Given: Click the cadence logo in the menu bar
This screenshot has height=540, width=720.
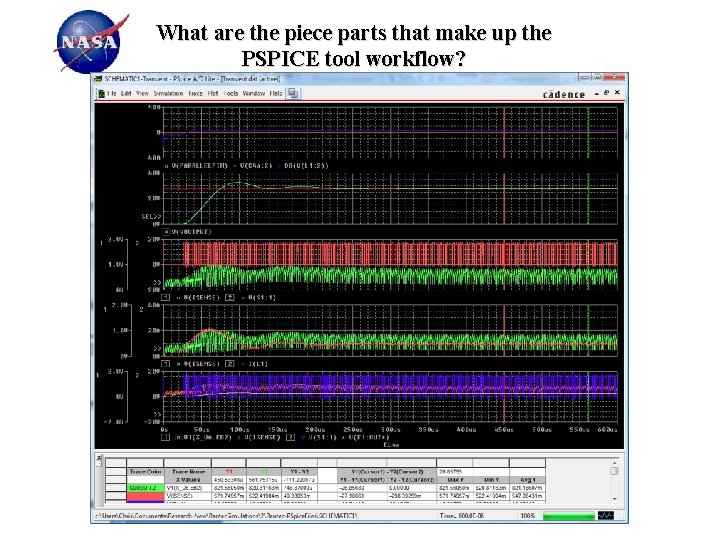Looking at the screenshot, I should (564, 95).
